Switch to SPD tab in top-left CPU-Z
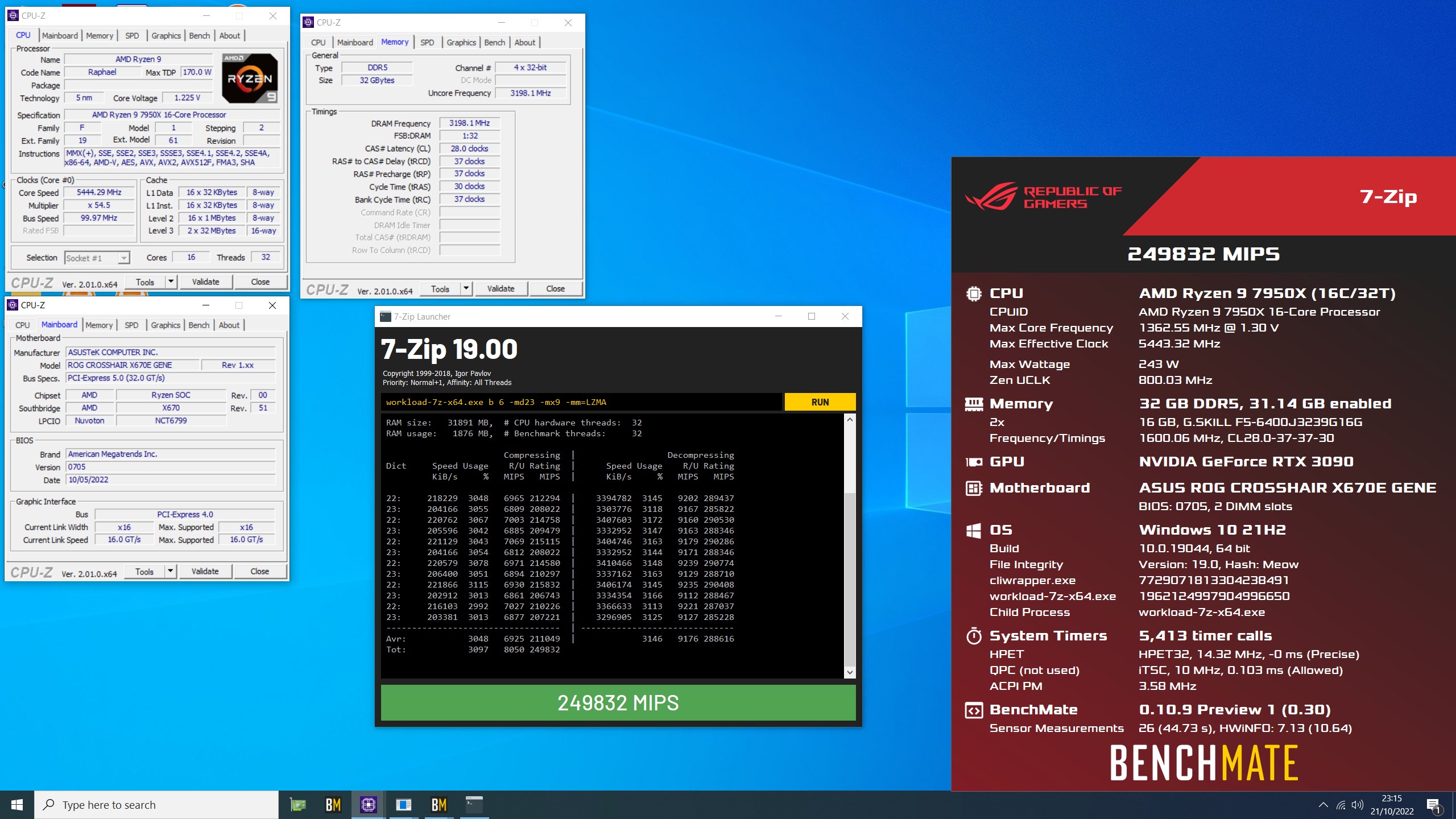Viewport: 1456px width, 819px height. point(132,35)
